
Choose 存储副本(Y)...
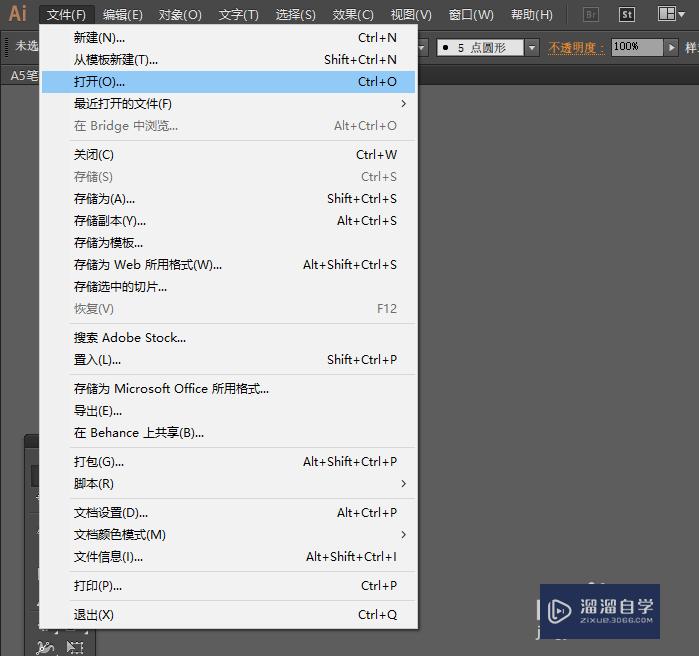click(228, 221)
